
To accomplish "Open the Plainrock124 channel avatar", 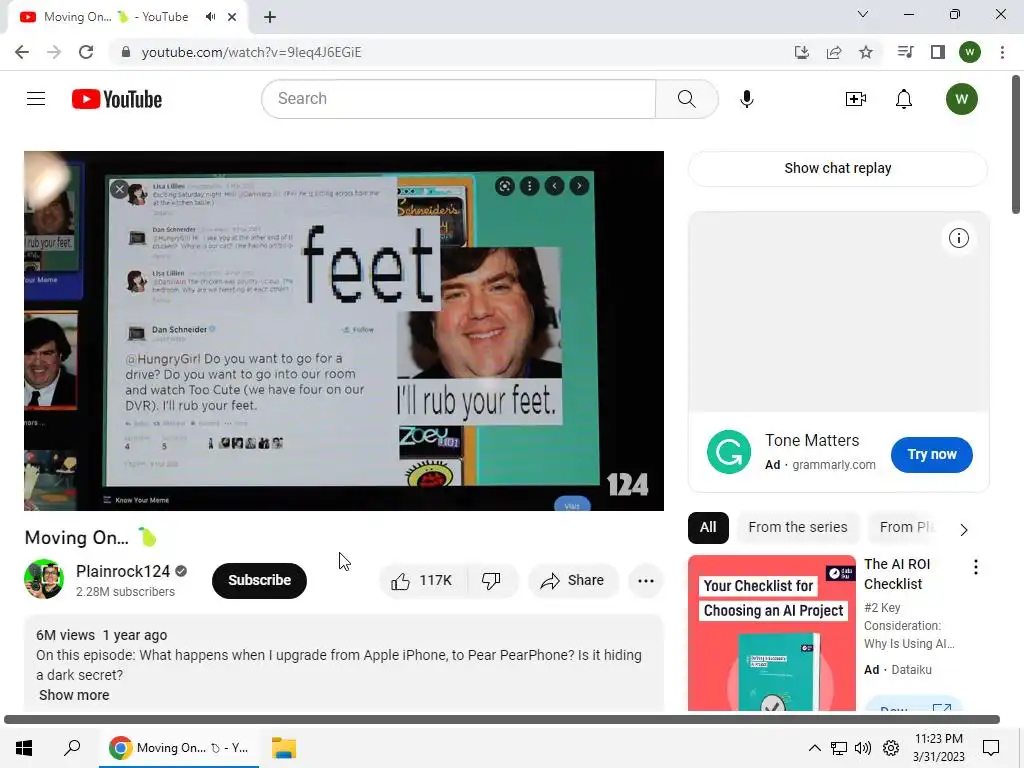I will tap(44, 579).
